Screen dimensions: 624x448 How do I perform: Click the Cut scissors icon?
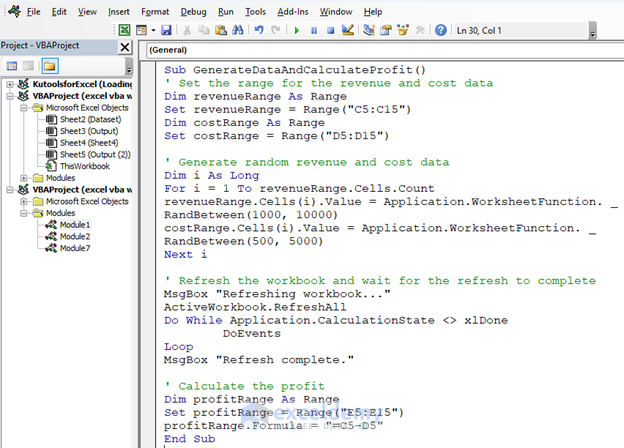tap(187, 30)
